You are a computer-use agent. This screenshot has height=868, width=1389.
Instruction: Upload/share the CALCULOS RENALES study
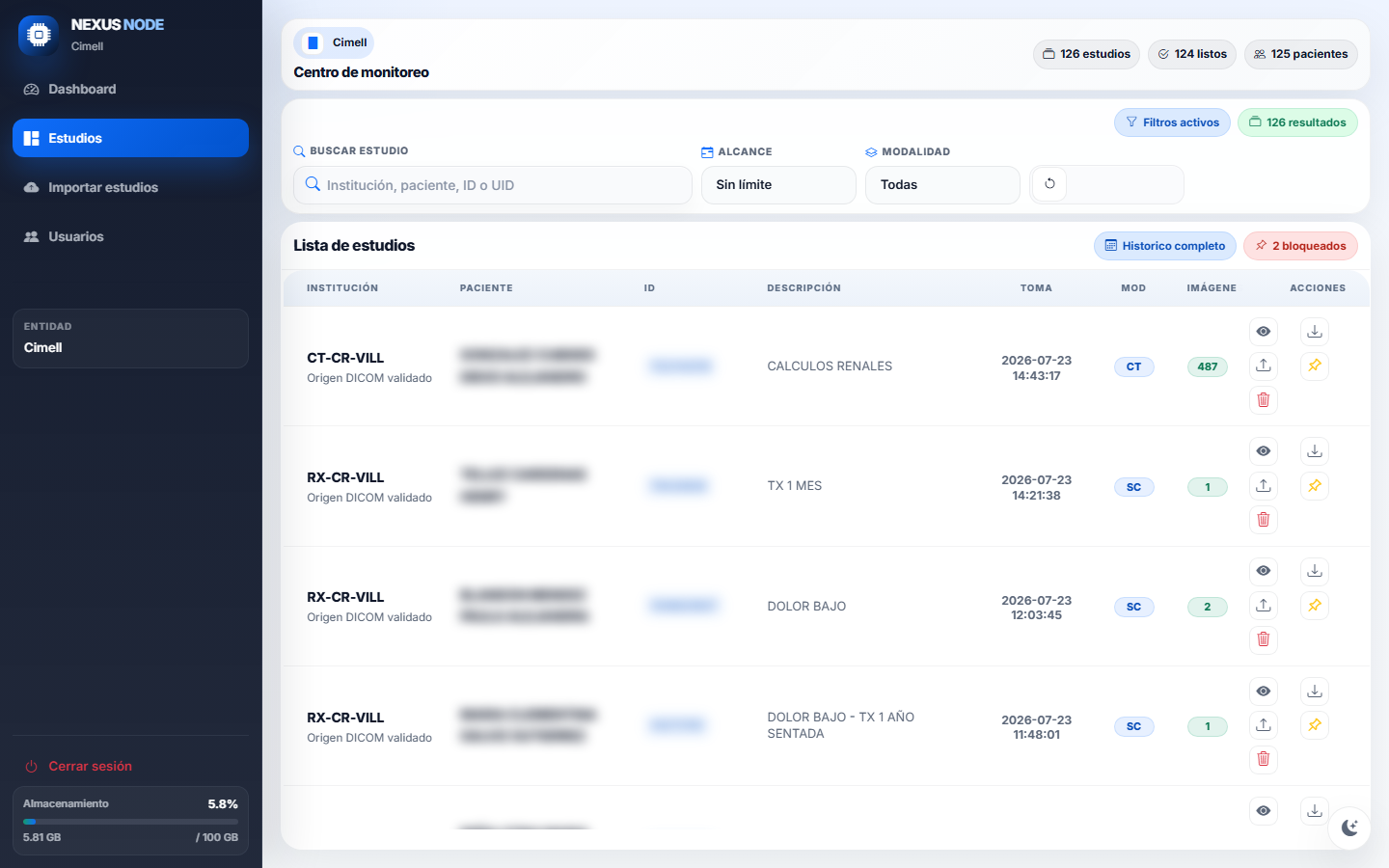point(1264,366)
